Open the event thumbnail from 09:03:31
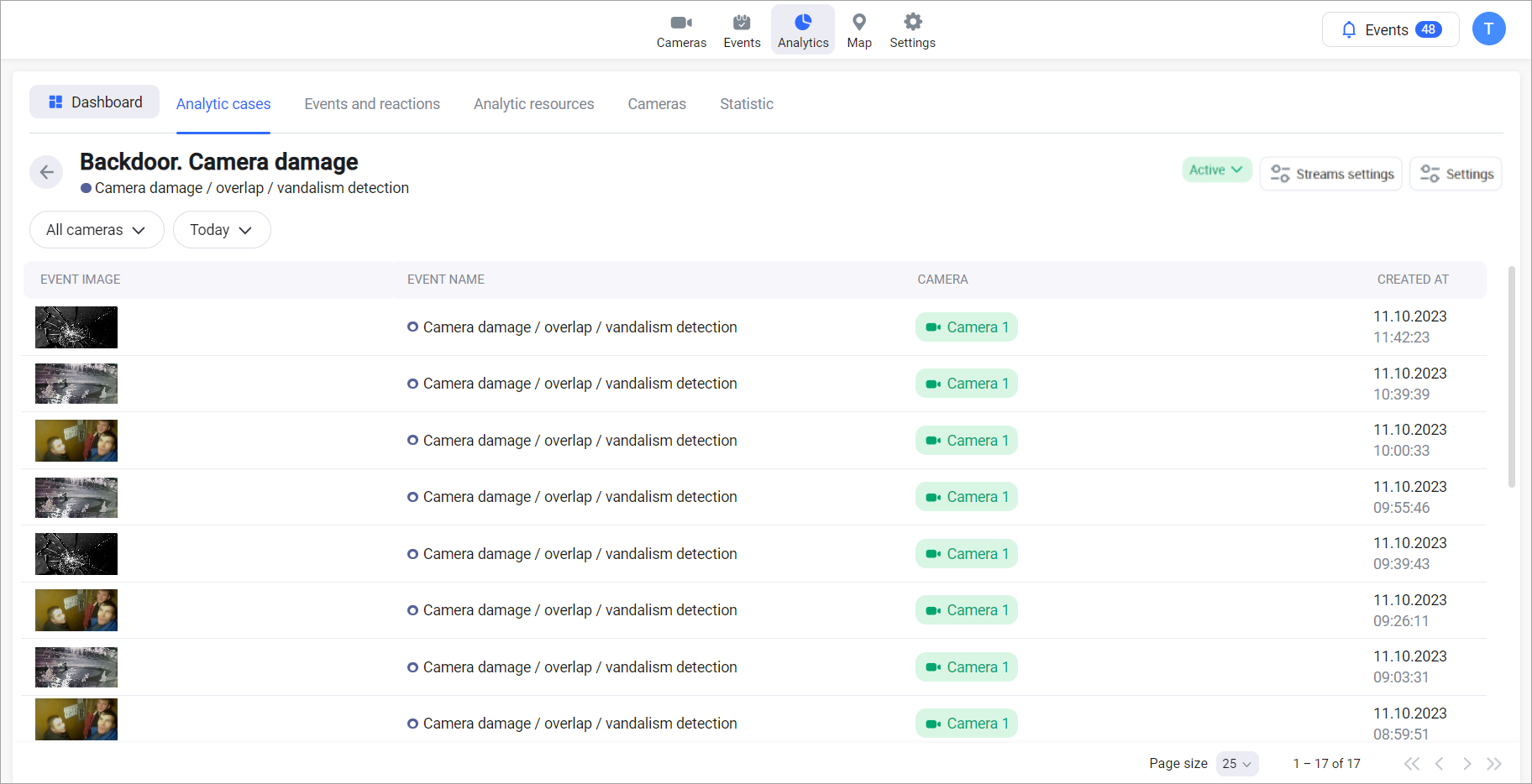This screenshot has height=784, width=1532. 76,667
